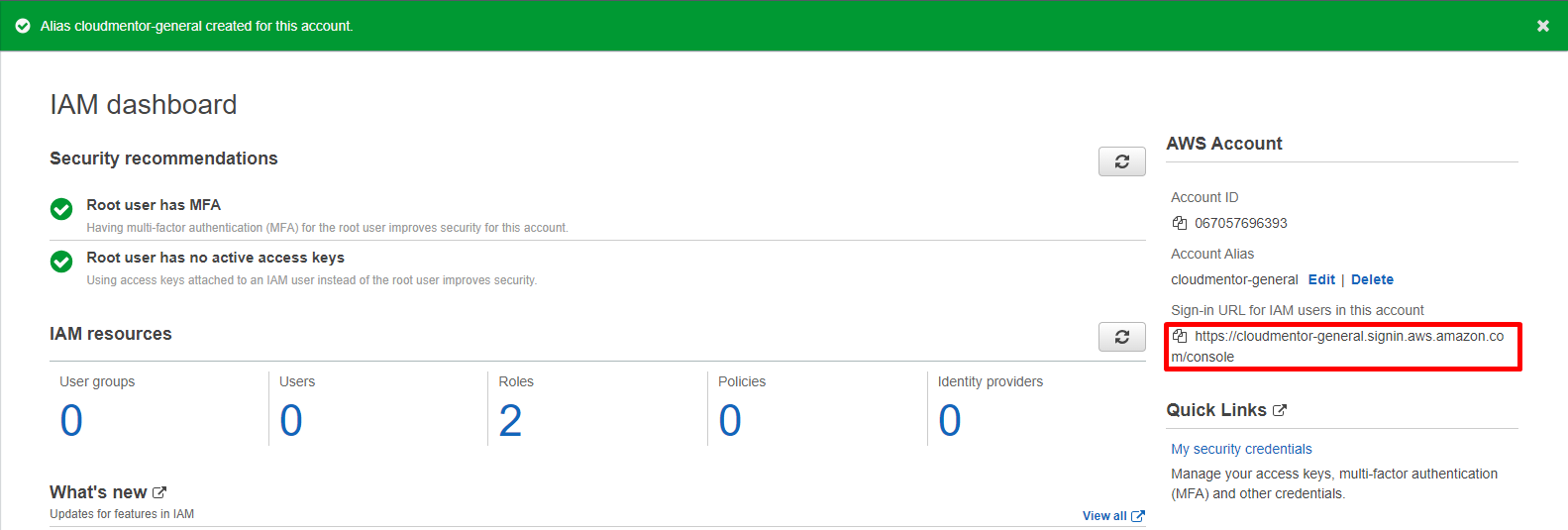Click the external link icon beside What's new
This screenshot has height=530, width=1568.
click(x=159, y=492)
